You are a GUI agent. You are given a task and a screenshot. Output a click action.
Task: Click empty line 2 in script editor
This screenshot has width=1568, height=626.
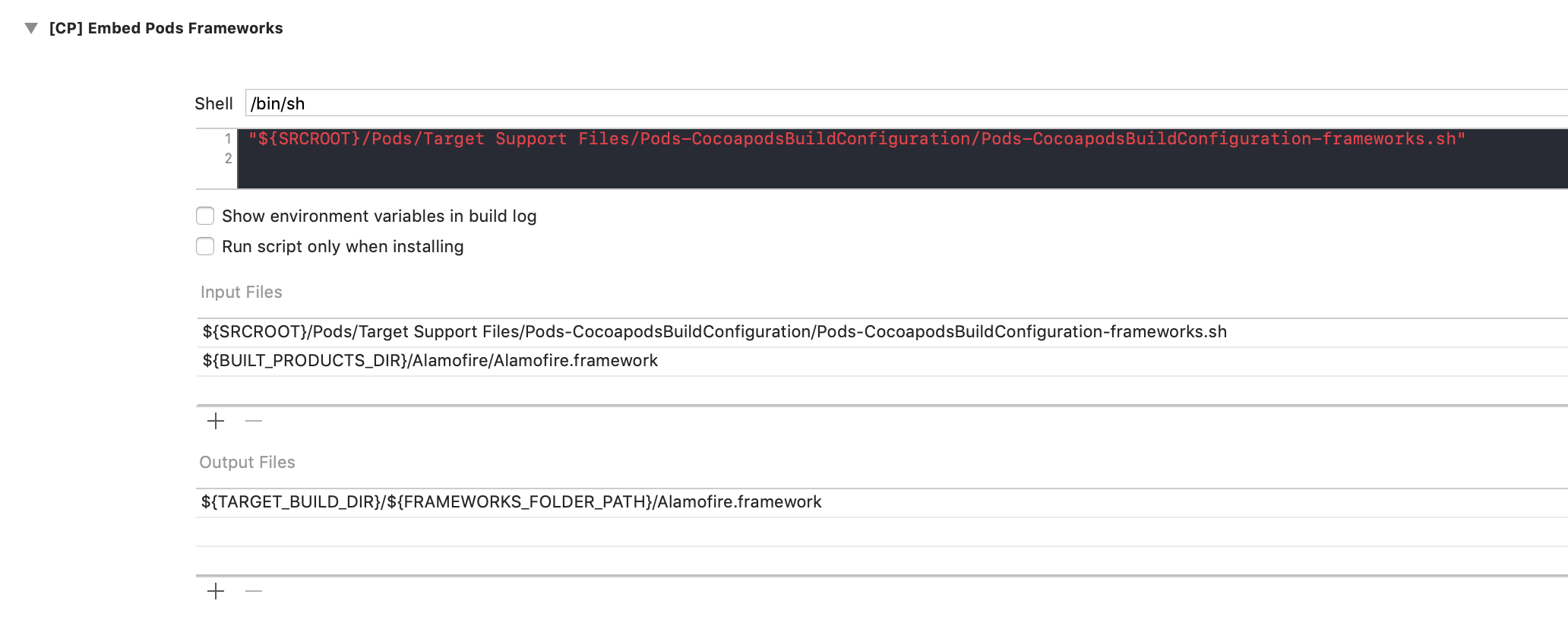tap(903, 159)
